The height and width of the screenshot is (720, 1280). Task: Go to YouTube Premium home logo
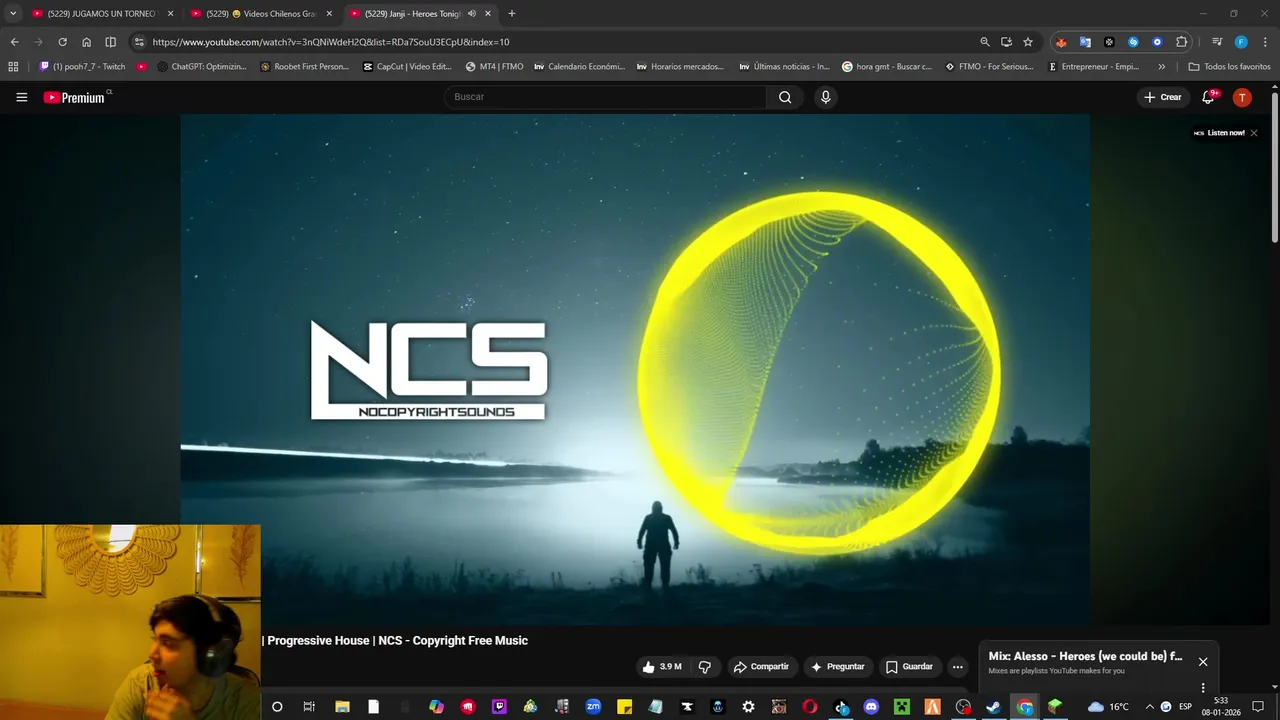tap(74, 97)
